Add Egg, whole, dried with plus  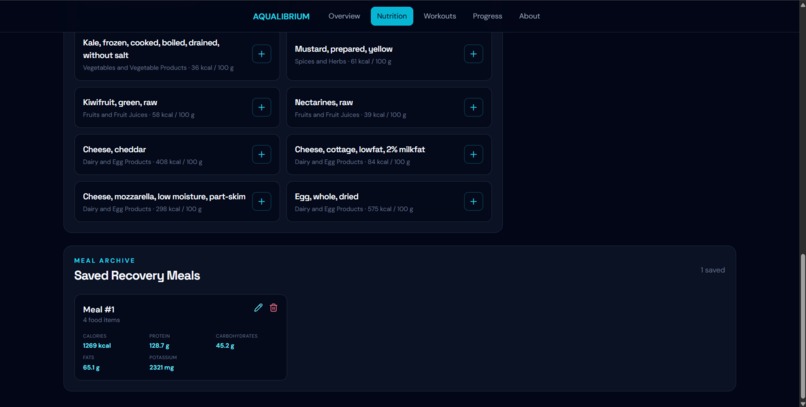(x=473, y=201)
